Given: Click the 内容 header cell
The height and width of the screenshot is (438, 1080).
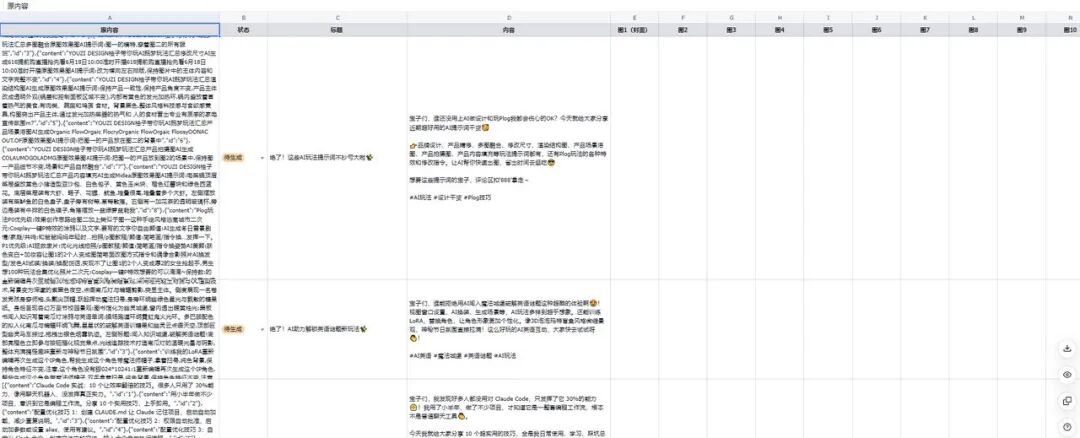Looking at the screenshot, I should pos(508,30).
